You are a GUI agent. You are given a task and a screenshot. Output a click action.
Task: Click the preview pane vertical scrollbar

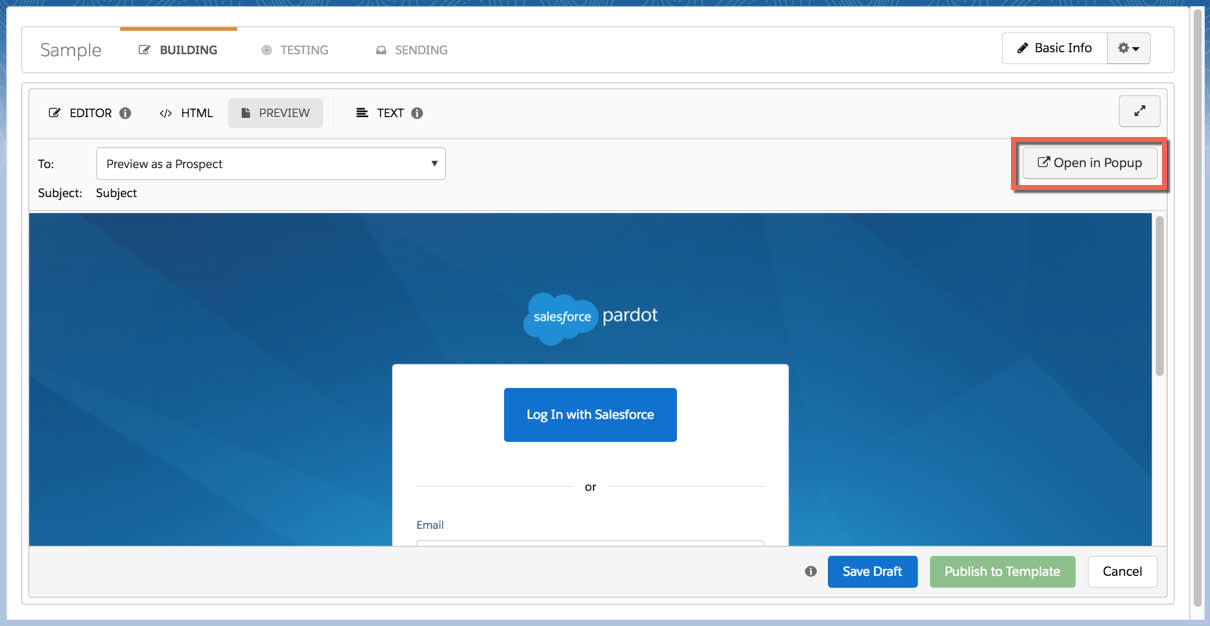pos(1159,296)
